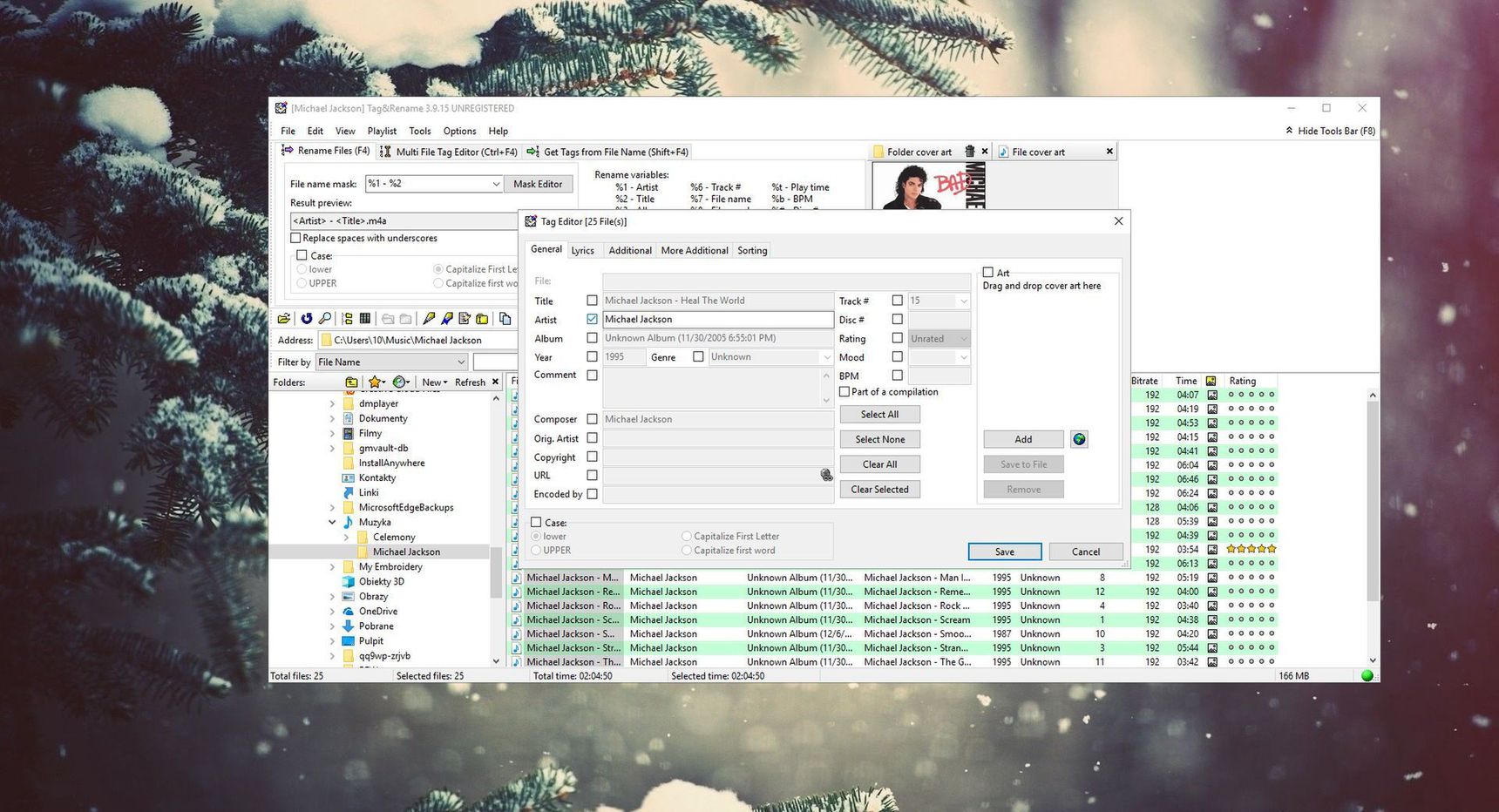Collapse the Muzyka tree node
Viewport: 1499px width, 812px height.
click(x=332, y=522)
